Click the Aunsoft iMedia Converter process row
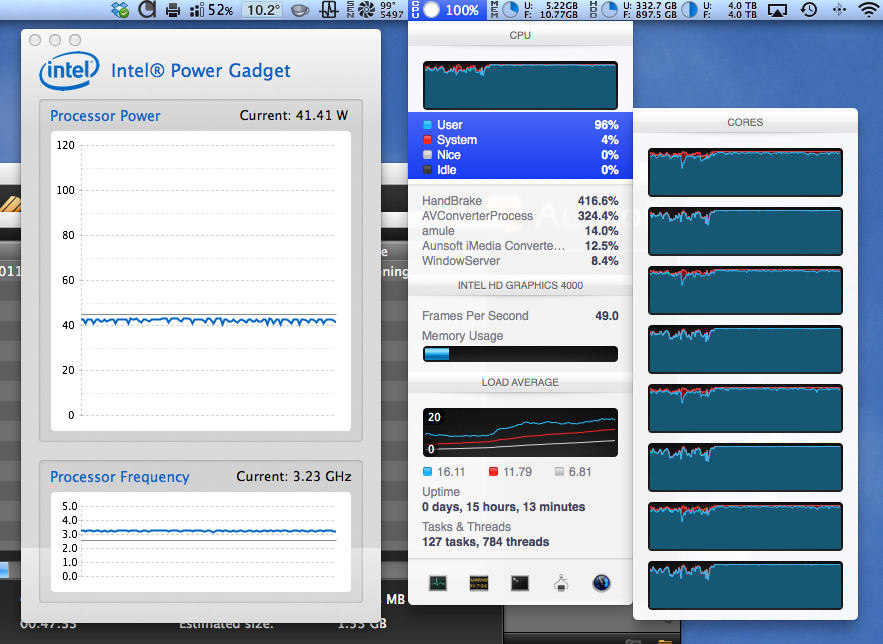 click(520, 246)
